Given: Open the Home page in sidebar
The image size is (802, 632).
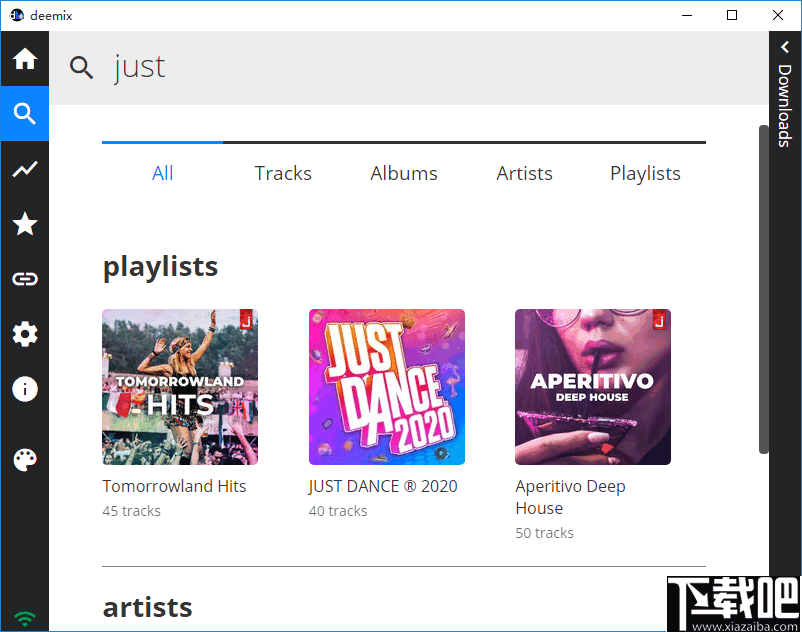Looking at the screenshot, I should 25,59.
